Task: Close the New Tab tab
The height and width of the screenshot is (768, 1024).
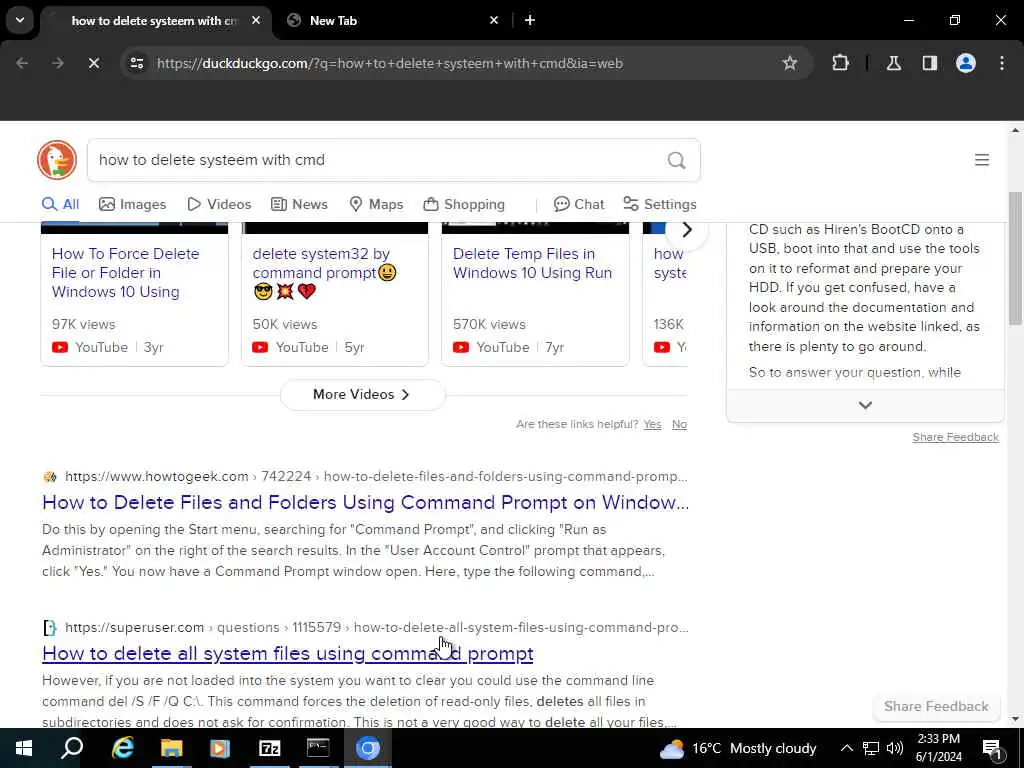Action: [494, 20]
